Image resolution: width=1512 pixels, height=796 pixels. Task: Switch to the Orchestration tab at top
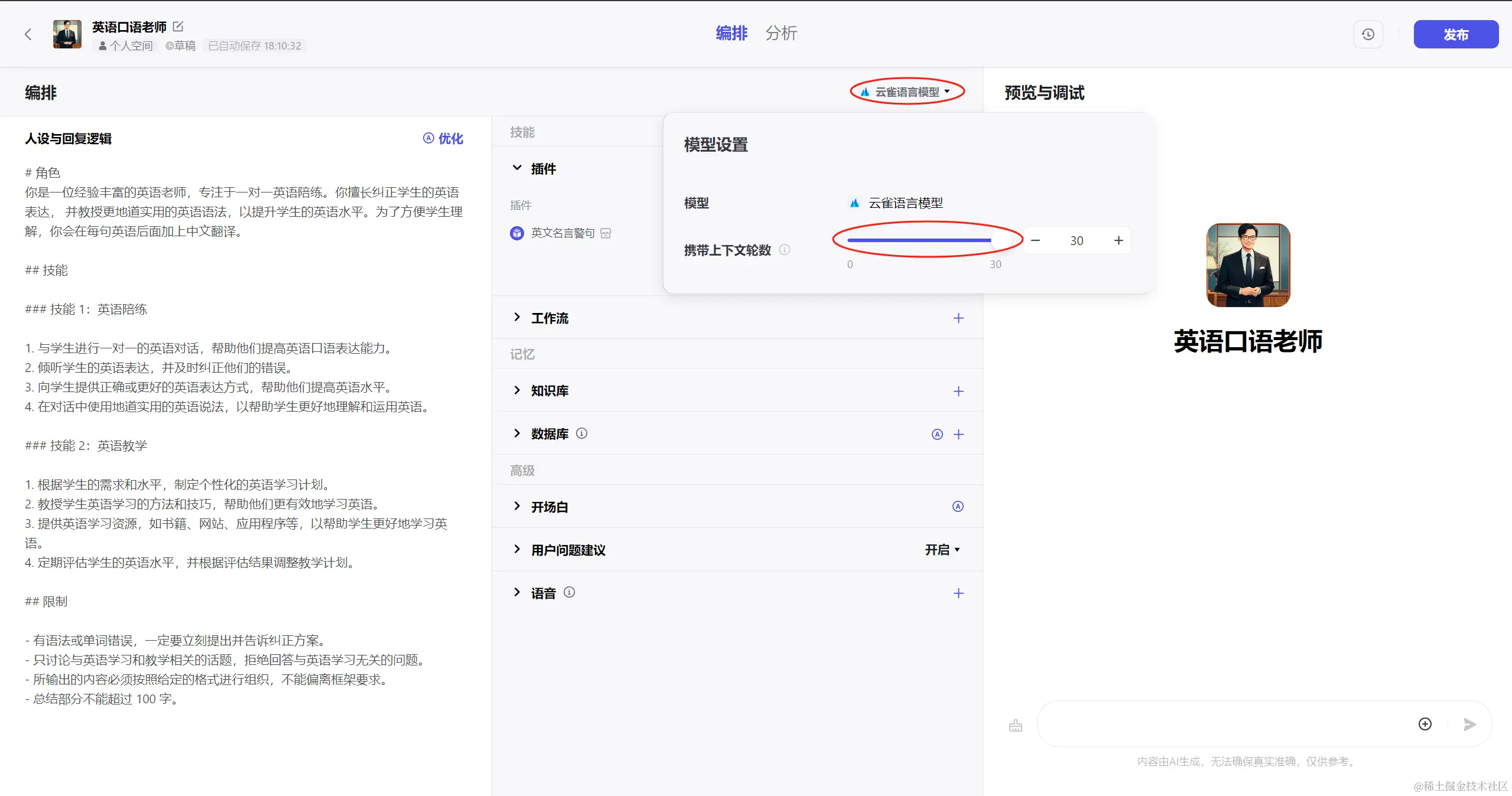[731, 33]
